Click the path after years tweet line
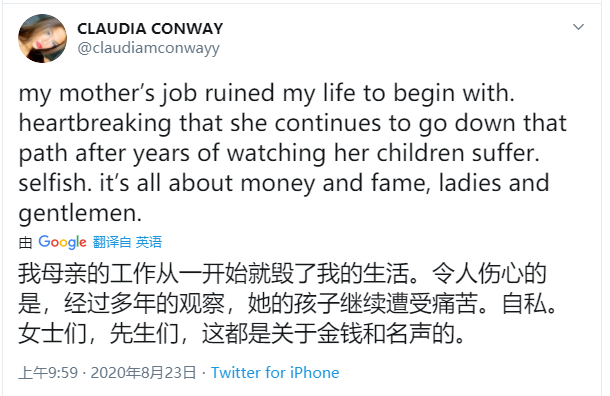 click(x=279, y=154)
